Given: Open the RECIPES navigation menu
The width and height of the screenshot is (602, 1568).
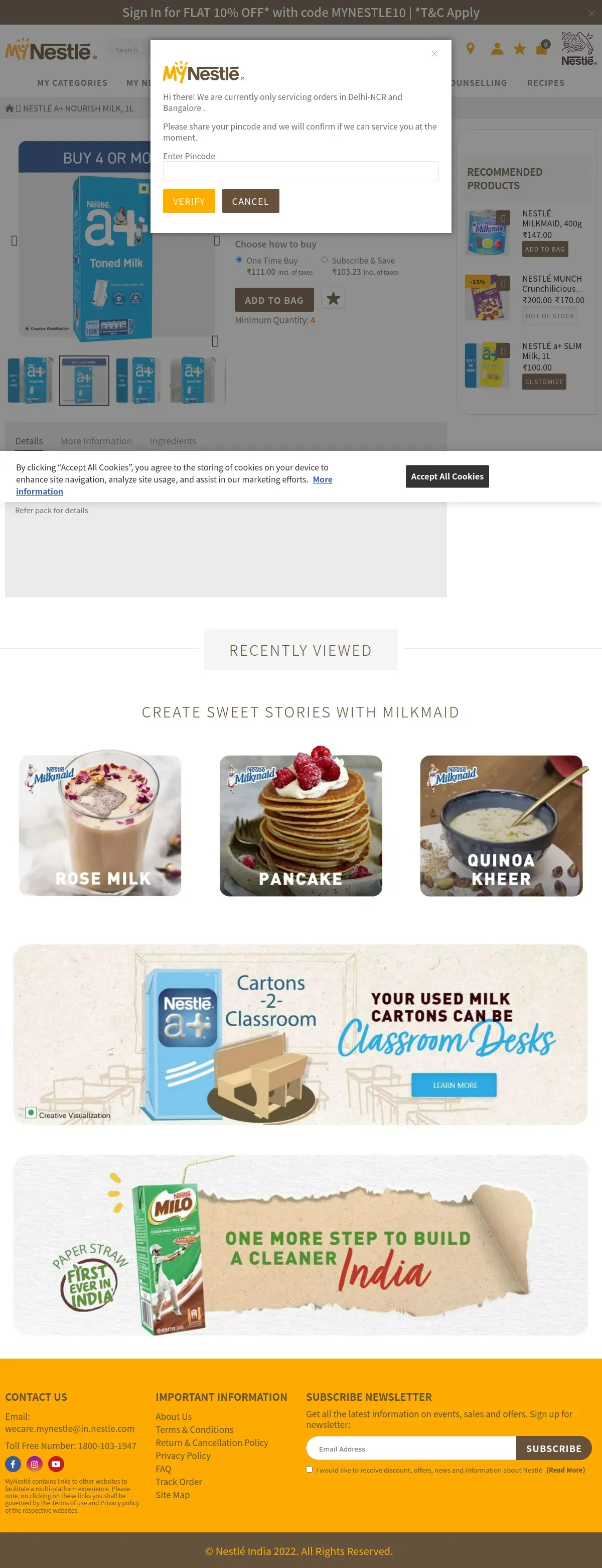Looking at the screenshot, I should [545, 83].
